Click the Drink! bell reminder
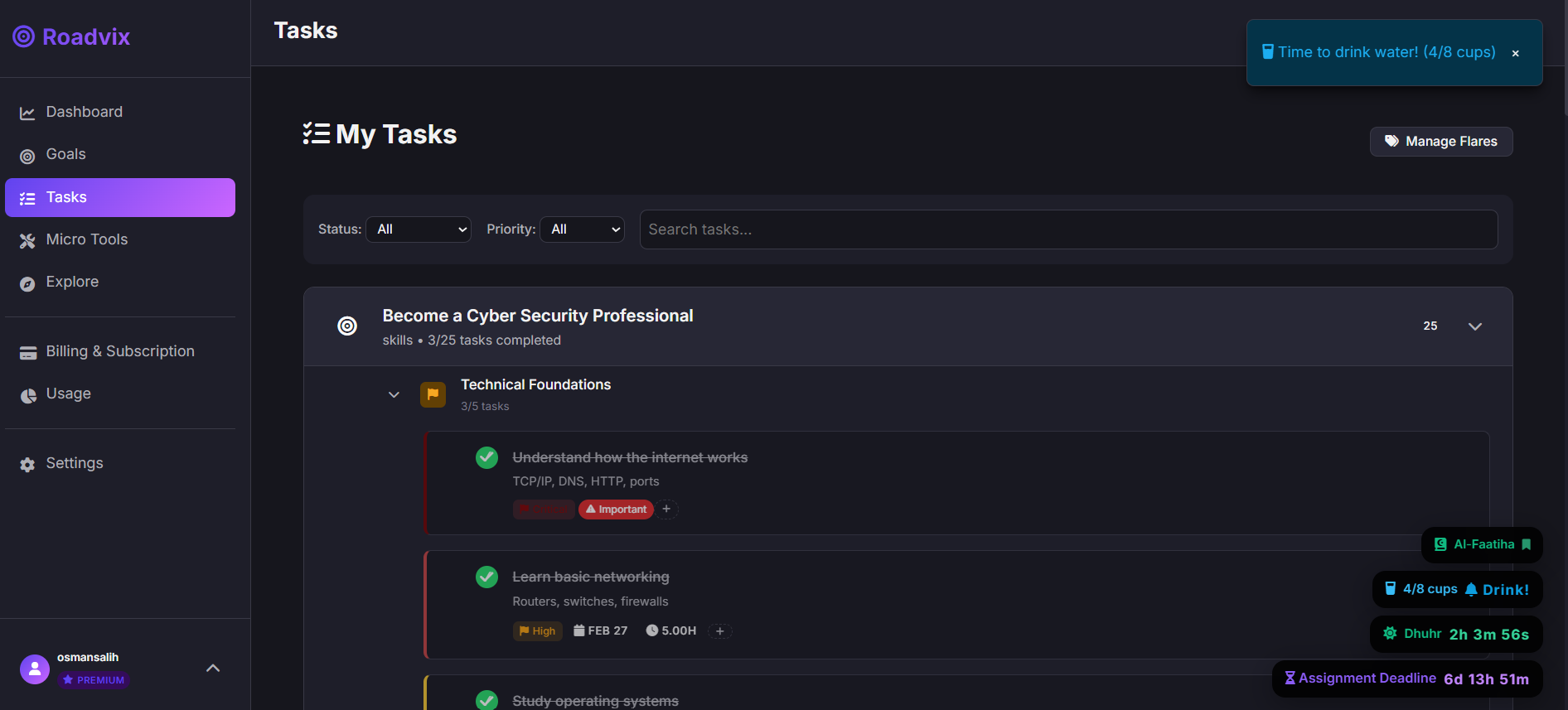This screenshot has height=710, width=1568. (x=1497, y=590)
